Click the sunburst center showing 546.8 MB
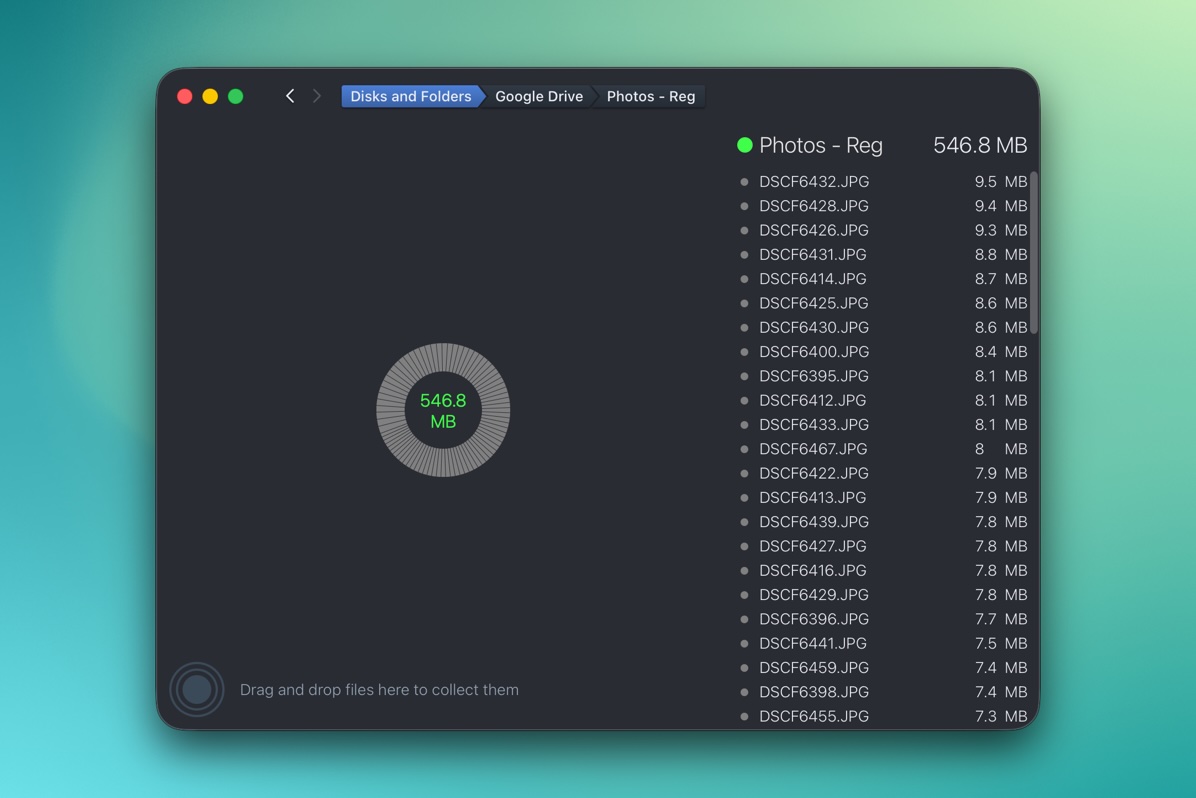 443,410
